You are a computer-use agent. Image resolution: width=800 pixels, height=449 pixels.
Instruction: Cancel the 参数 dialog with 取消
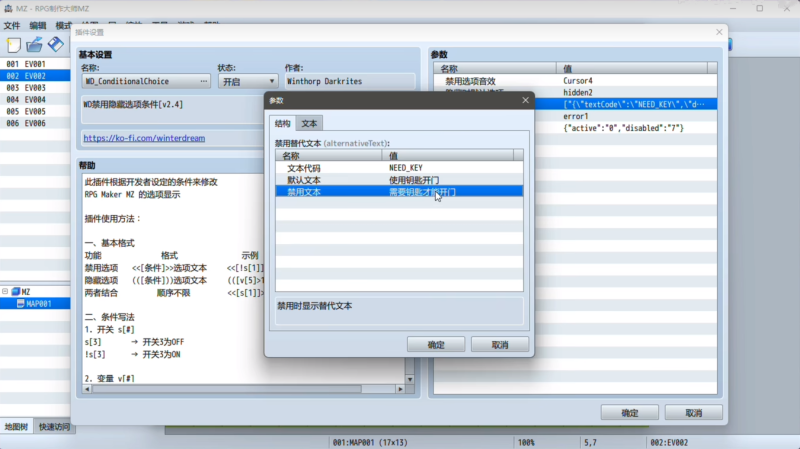(x=499, y=345)
